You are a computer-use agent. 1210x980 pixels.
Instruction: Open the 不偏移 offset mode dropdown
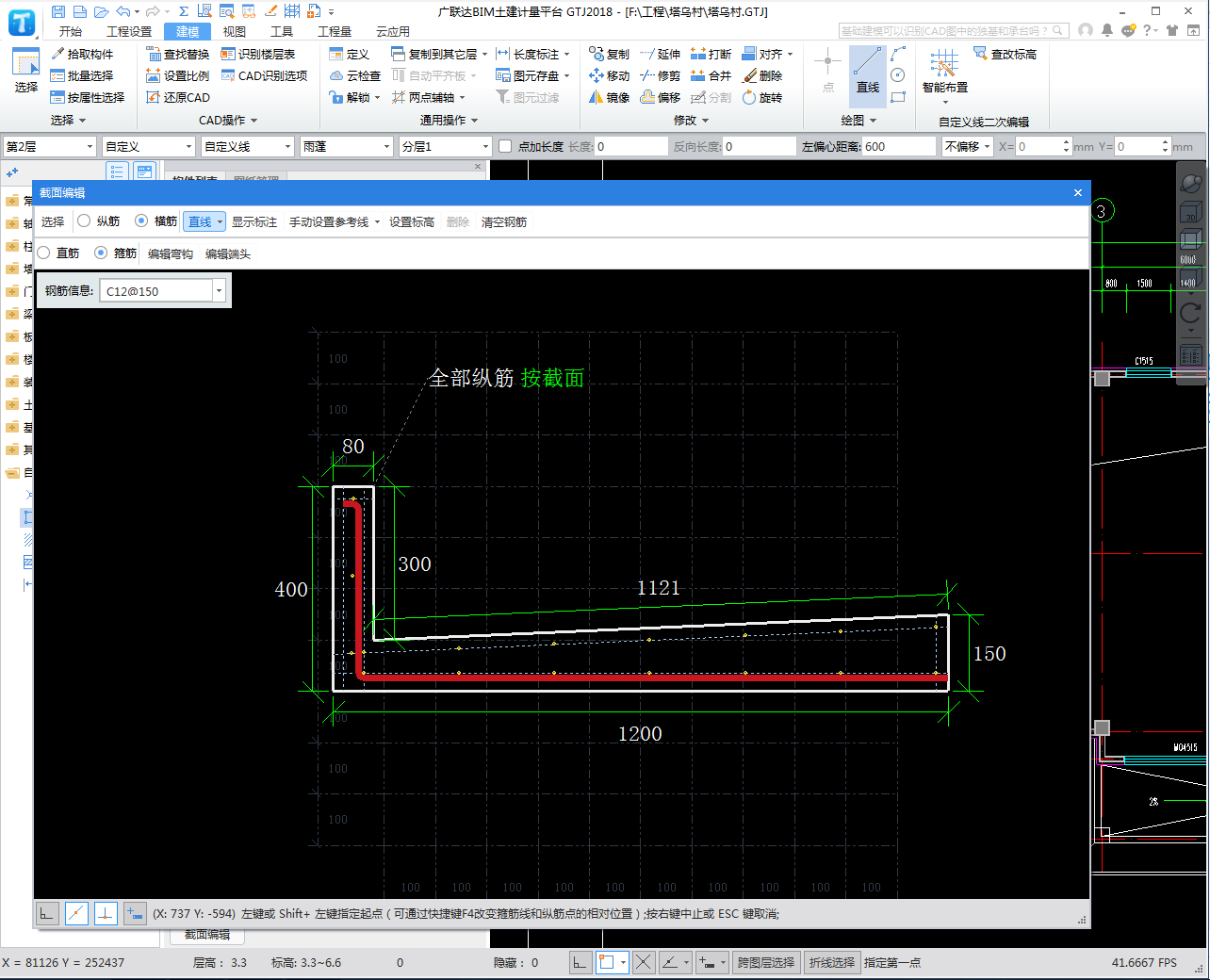967,146
